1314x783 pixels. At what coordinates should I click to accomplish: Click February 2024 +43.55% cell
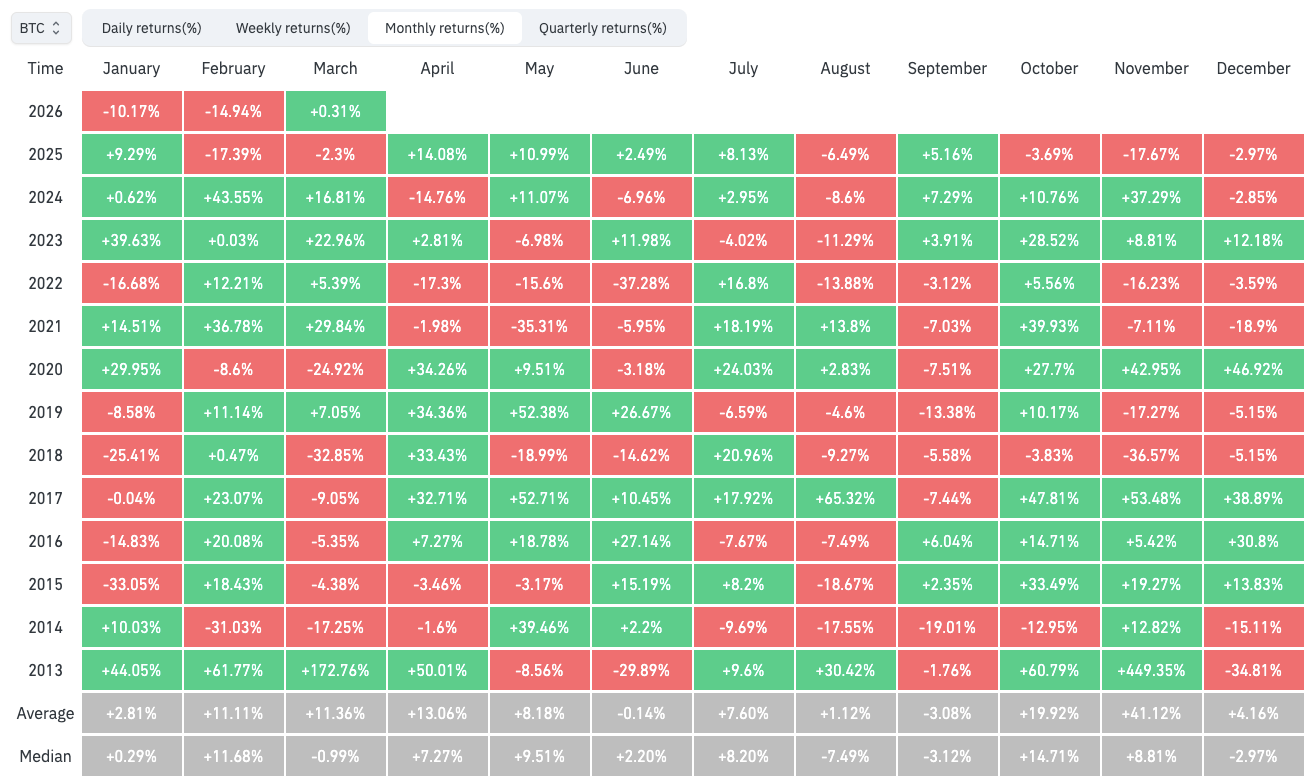point(233,197)
